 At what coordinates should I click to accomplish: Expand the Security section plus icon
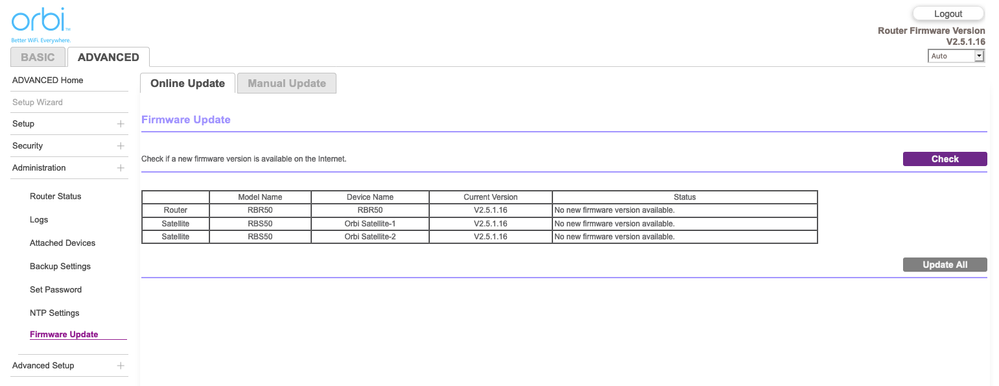click(x=120, y=146)
